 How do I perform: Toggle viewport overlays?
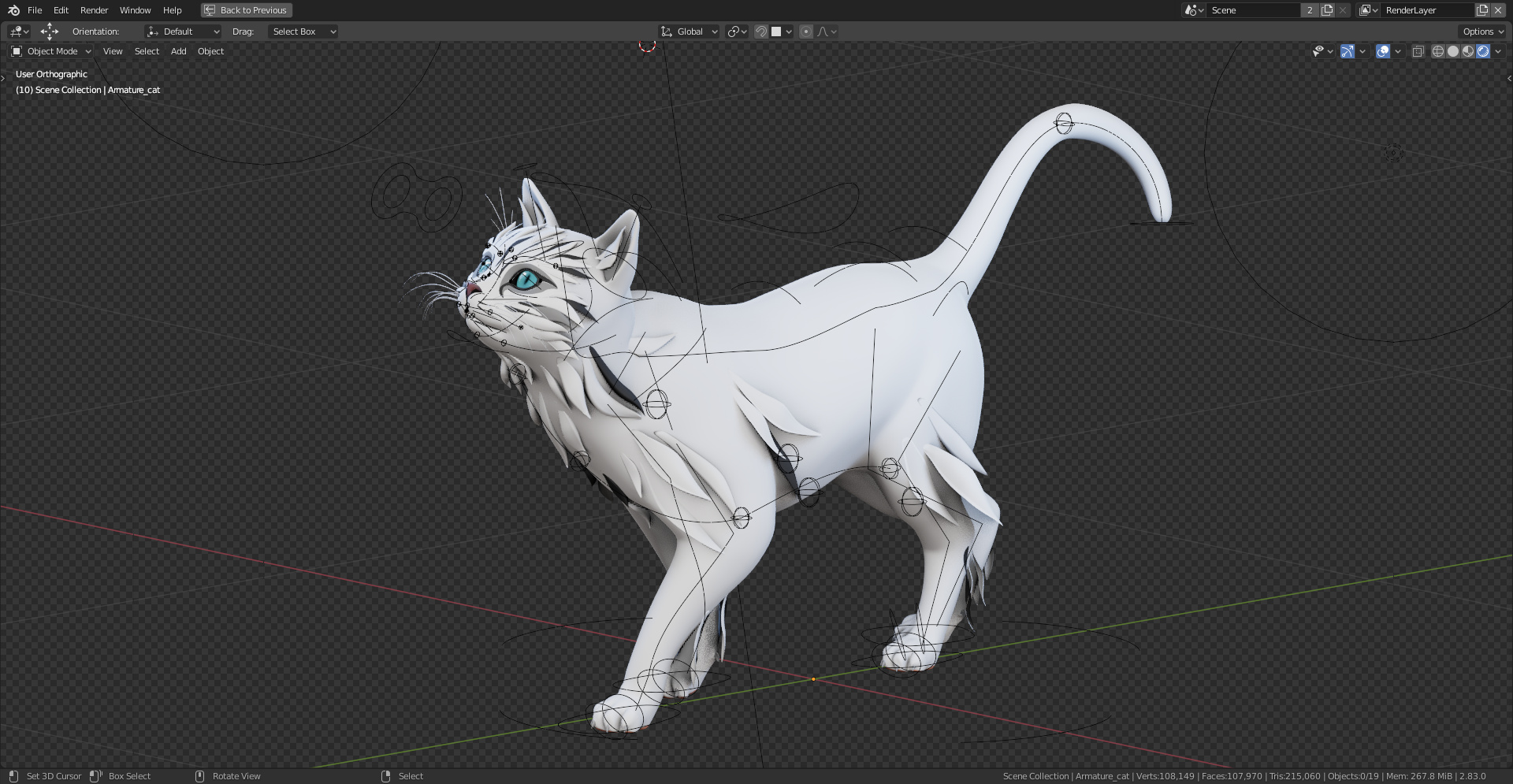click(1383, 51)
